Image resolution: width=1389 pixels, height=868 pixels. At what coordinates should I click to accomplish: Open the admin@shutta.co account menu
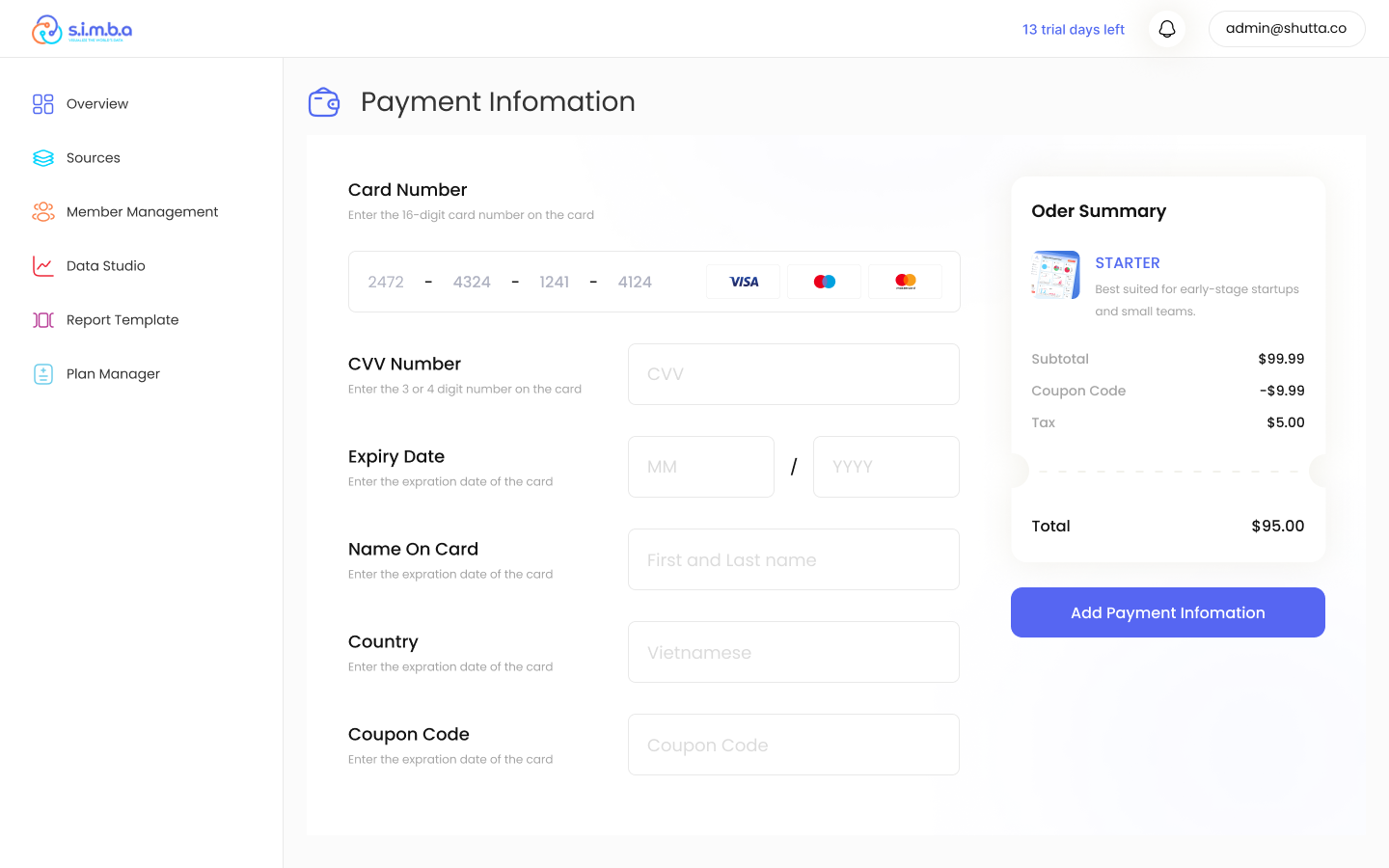click(1287, 29)
